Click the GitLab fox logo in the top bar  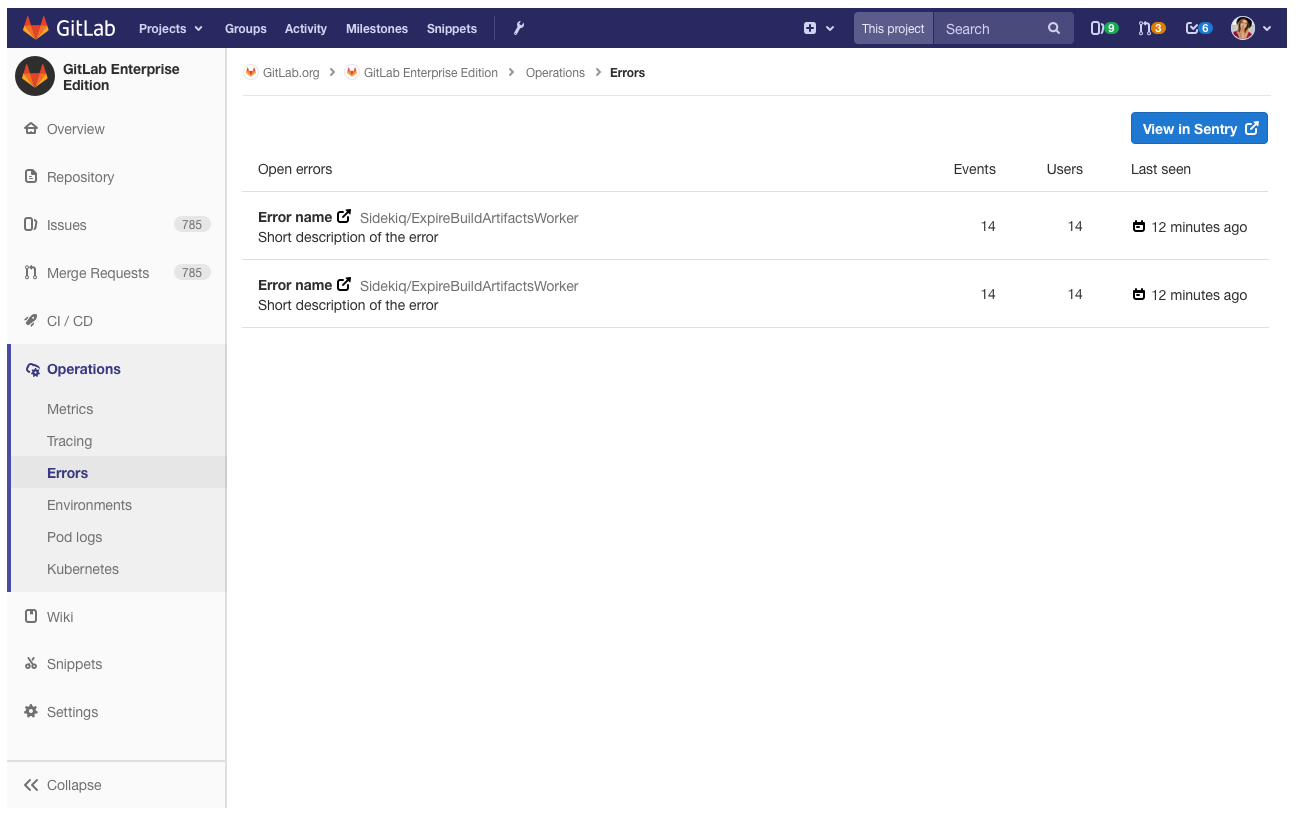click(x=35, y=27)
